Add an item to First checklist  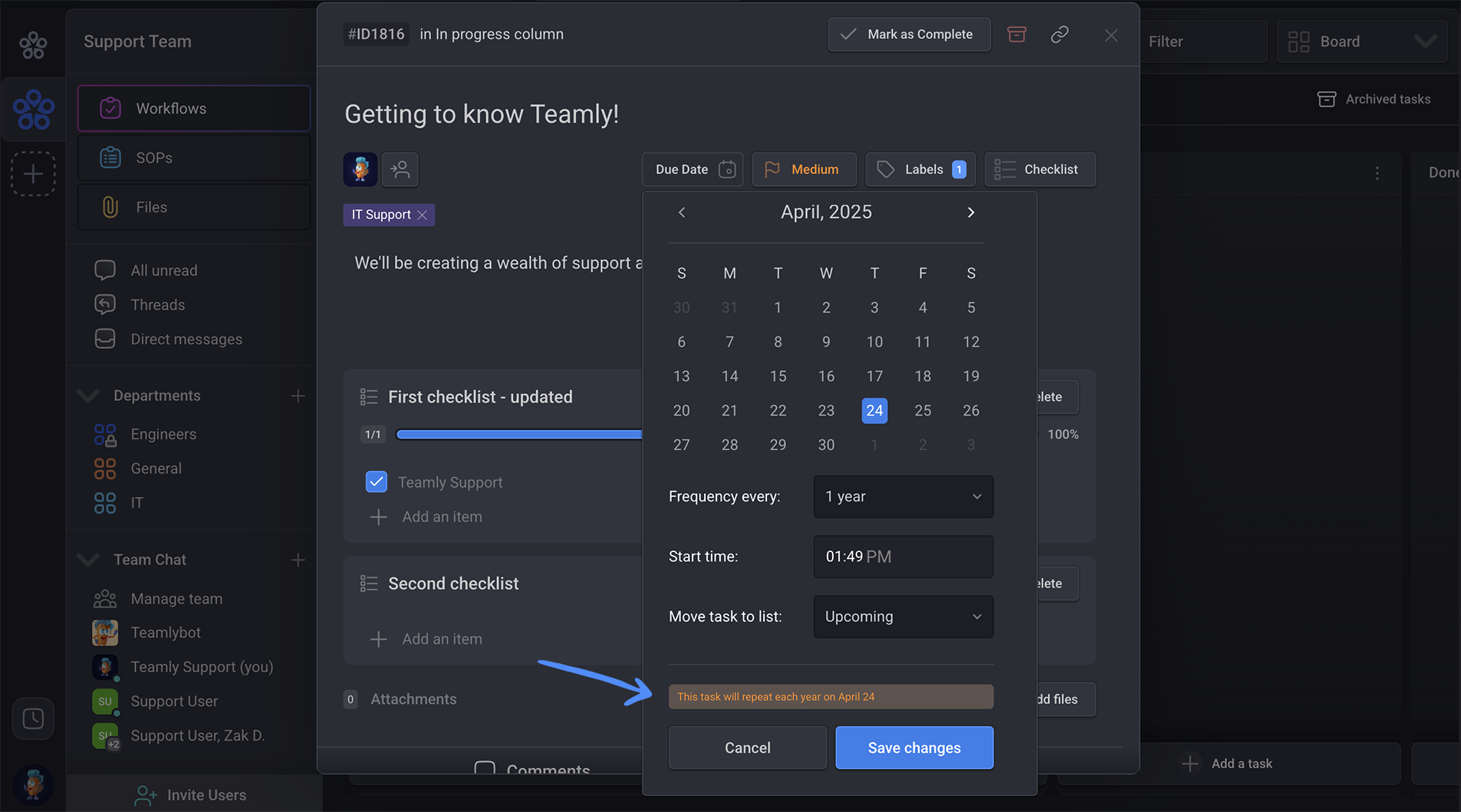click(x=427, y=517)
